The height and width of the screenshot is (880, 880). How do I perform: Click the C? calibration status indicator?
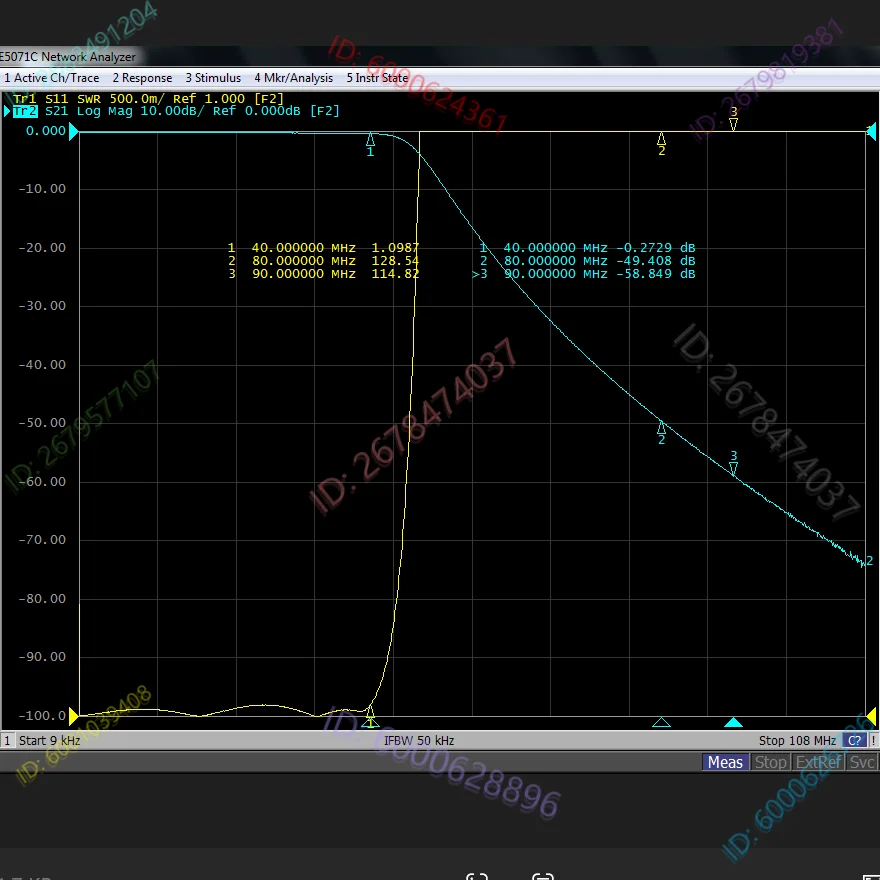pyautogui.click(x=855, y=741)
